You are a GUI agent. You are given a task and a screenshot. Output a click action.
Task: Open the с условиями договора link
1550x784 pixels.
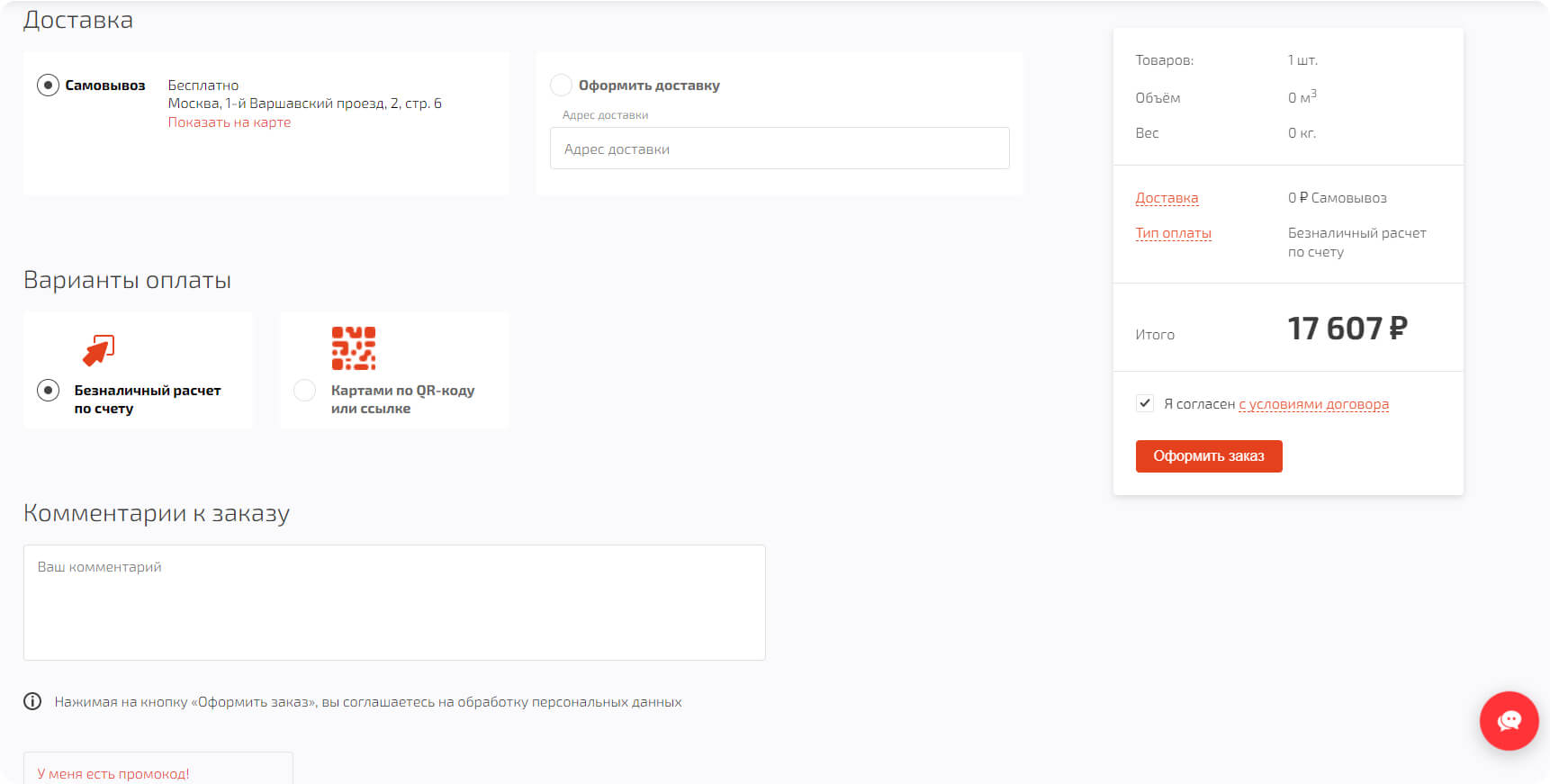click(1313, 404)
